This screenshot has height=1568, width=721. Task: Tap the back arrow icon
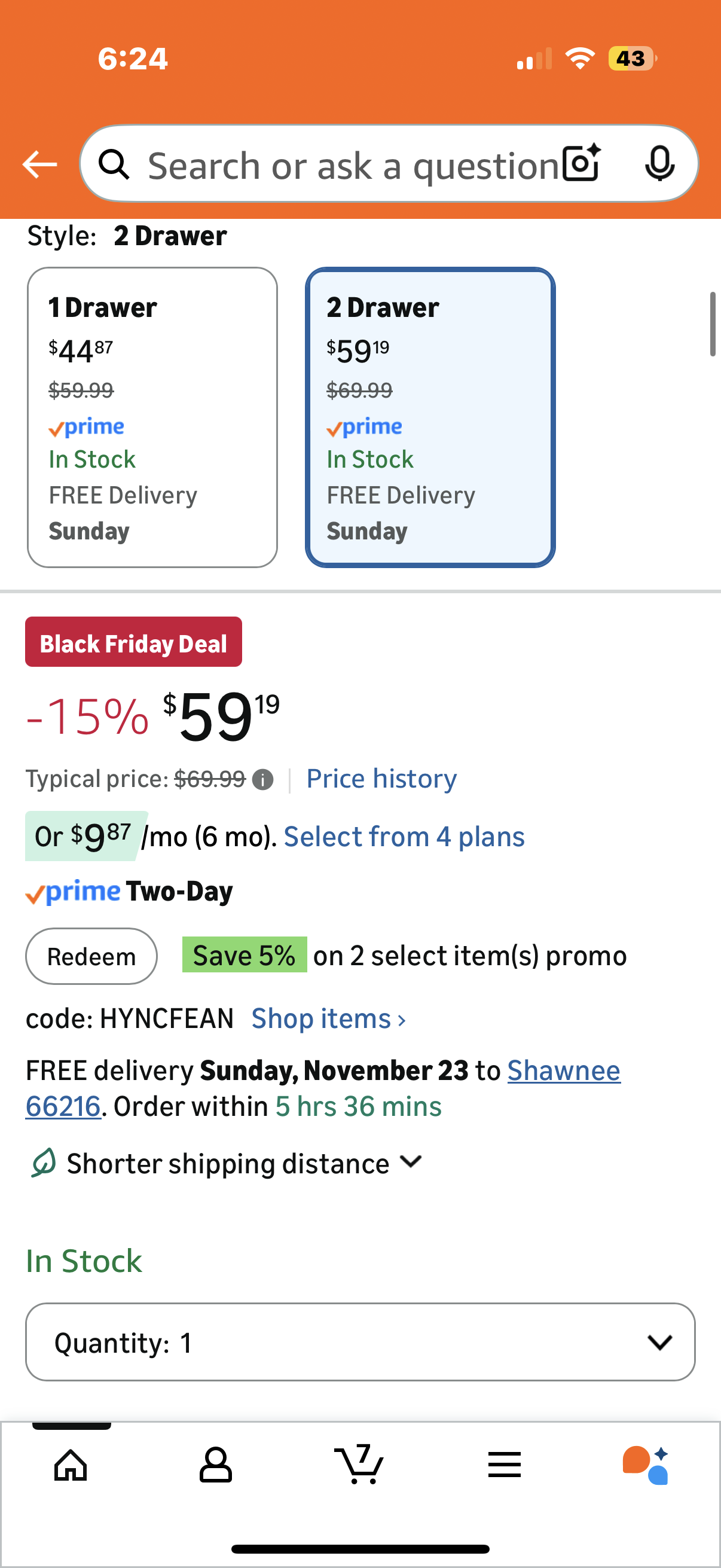point(39,164)
